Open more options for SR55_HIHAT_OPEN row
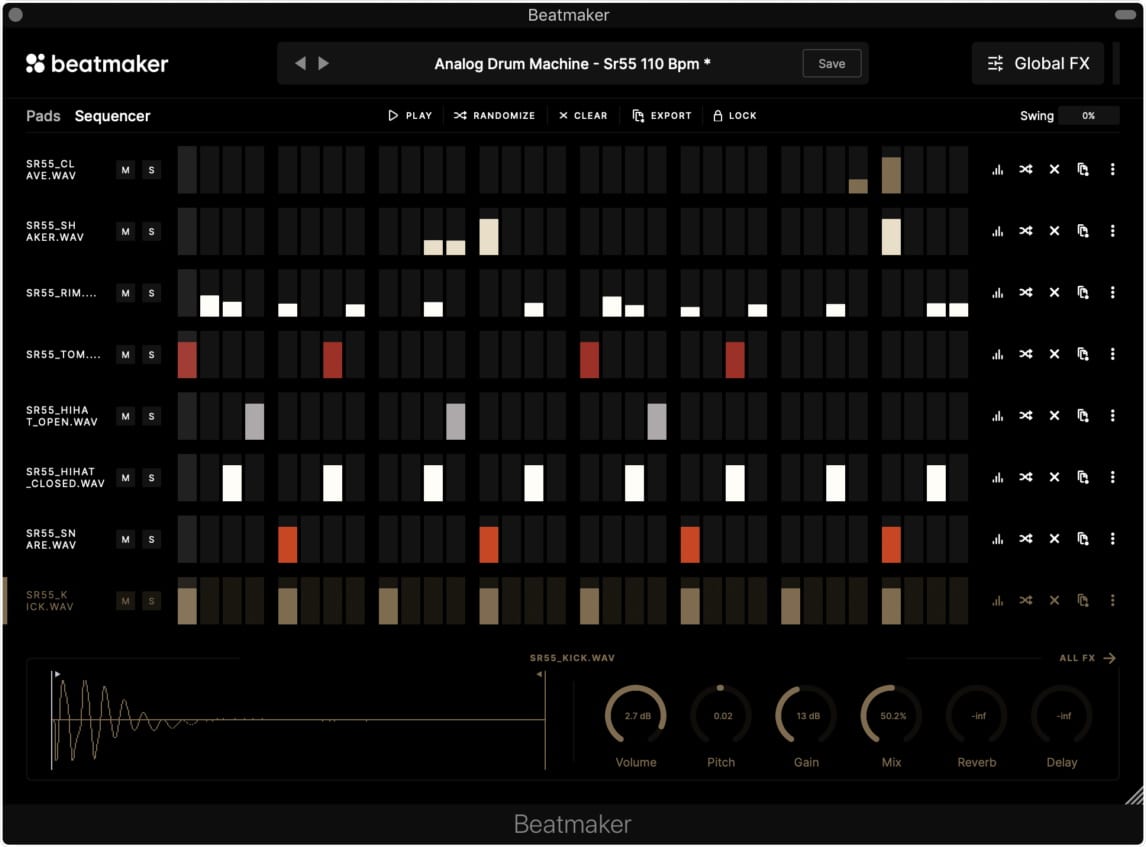 coord(1112,416)
